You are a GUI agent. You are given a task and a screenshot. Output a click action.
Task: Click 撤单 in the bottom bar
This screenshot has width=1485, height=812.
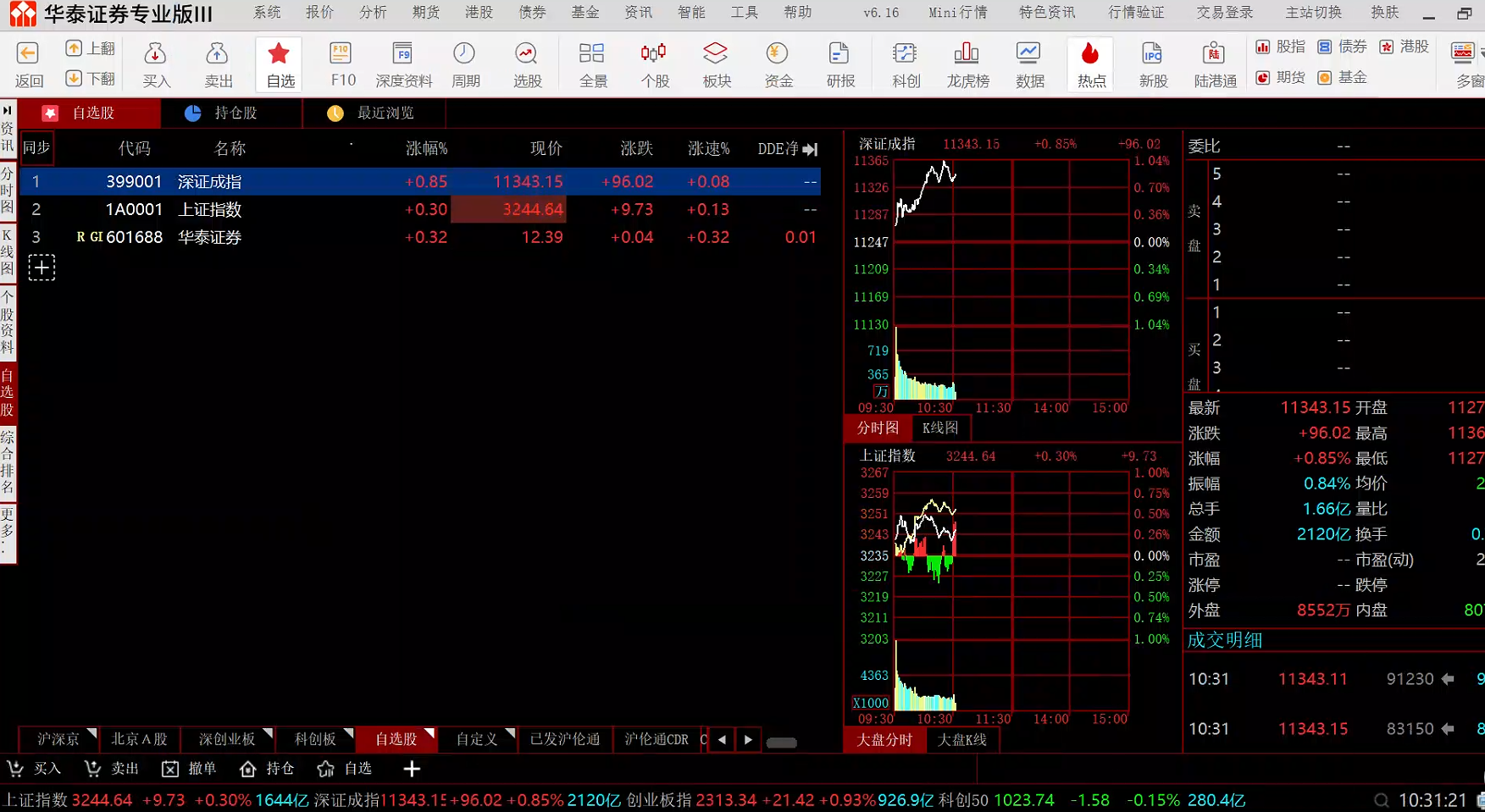coord(190,769)
